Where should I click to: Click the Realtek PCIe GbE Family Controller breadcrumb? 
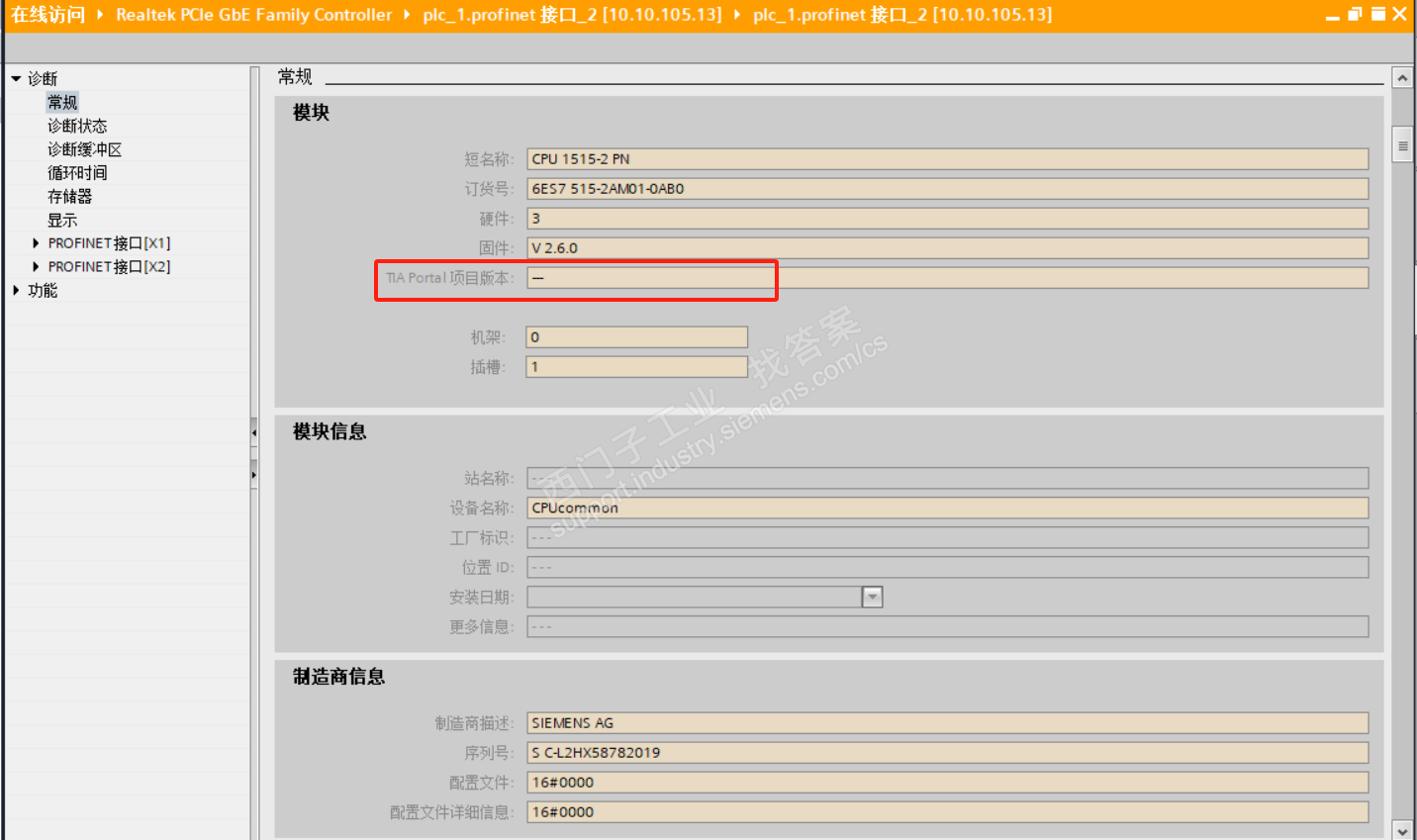click(254, 15)
